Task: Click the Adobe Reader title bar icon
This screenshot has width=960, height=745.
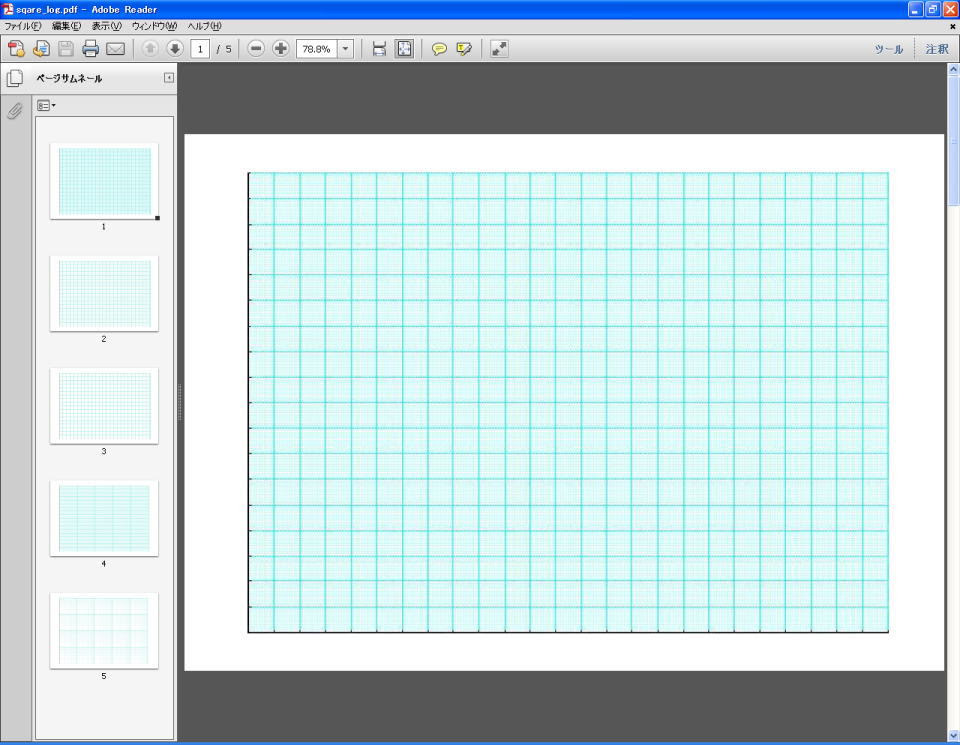Action: coord(8,9)
